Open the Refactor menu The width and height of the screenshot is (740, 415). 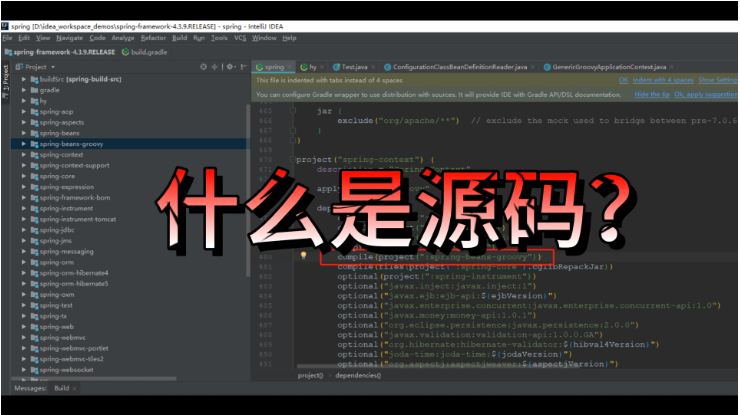pyautogui.click(x=153, y=38)
